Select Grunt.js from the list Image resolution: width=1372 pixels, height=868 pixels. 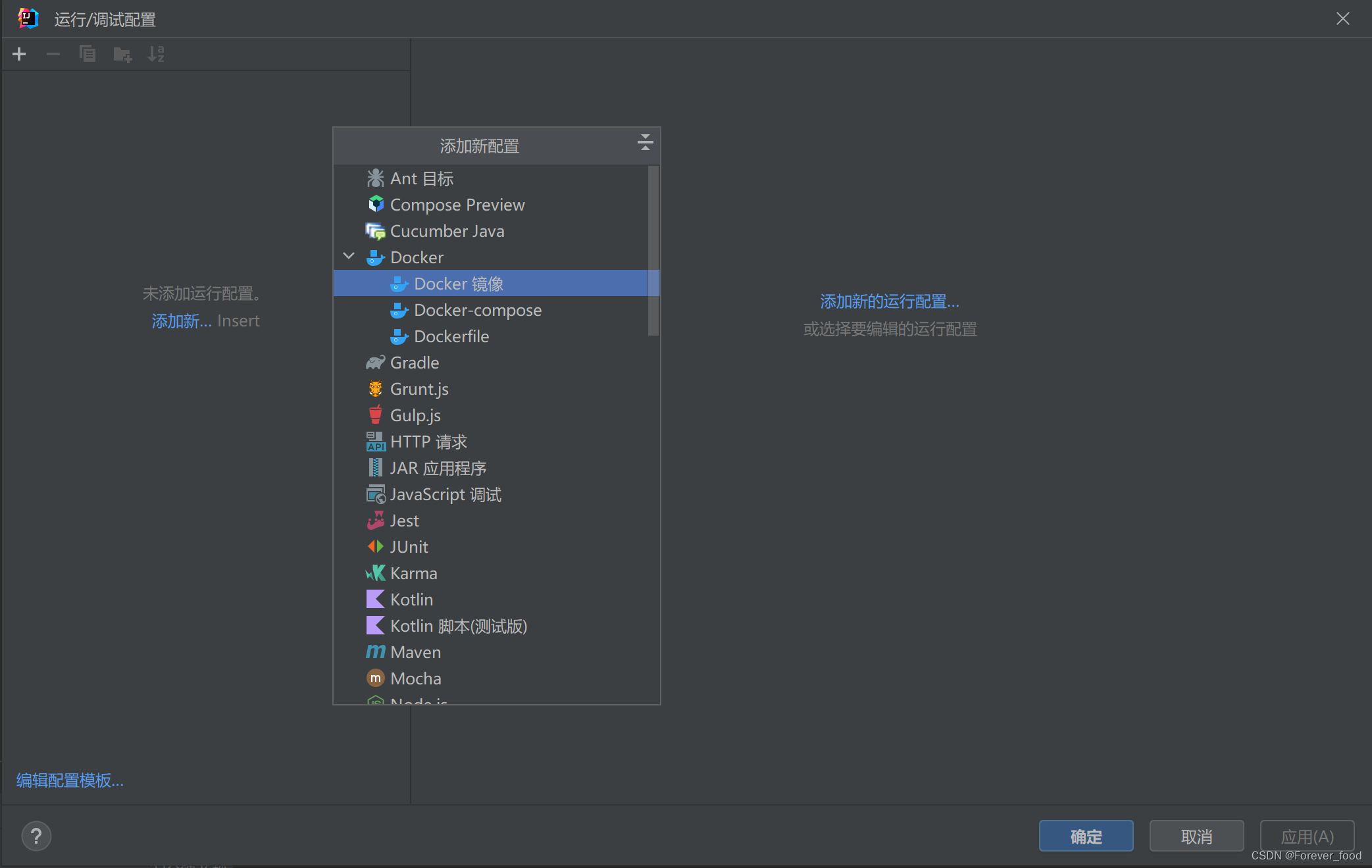click(490, 389)
